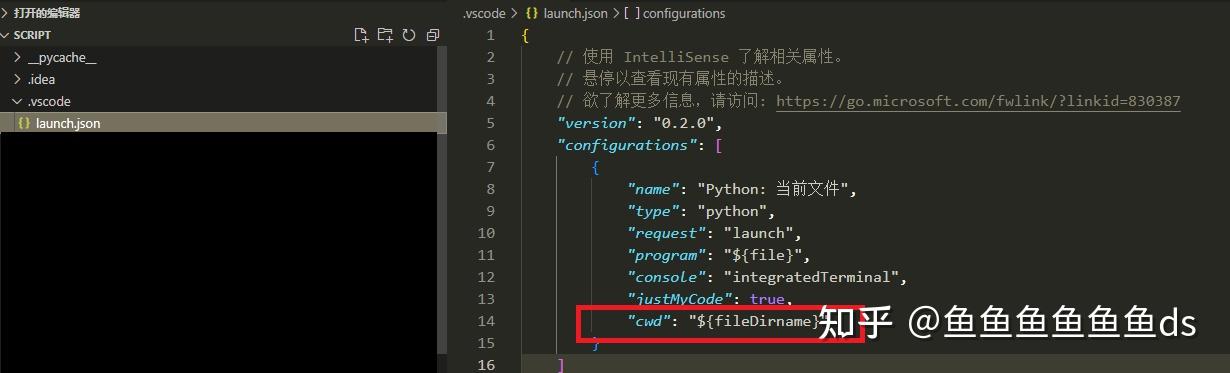Collapse all folders in explorer icon

coord(433,35)
